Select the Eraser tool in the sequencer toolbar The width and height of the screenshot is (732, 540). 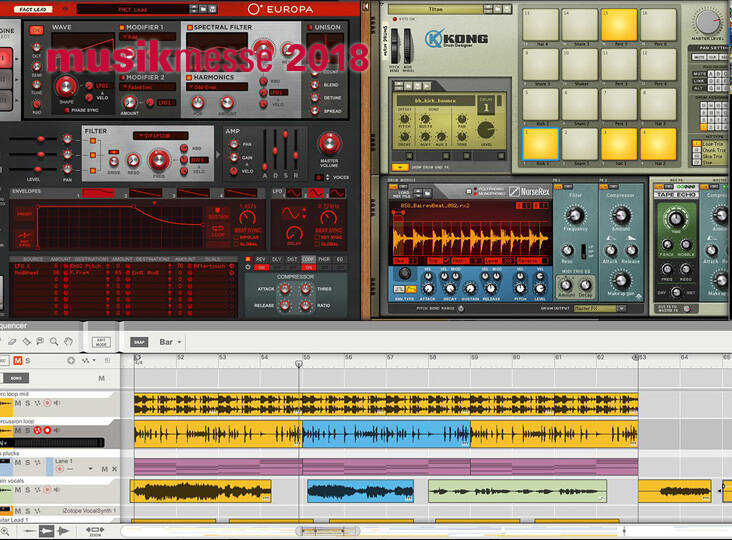(12, 342)
